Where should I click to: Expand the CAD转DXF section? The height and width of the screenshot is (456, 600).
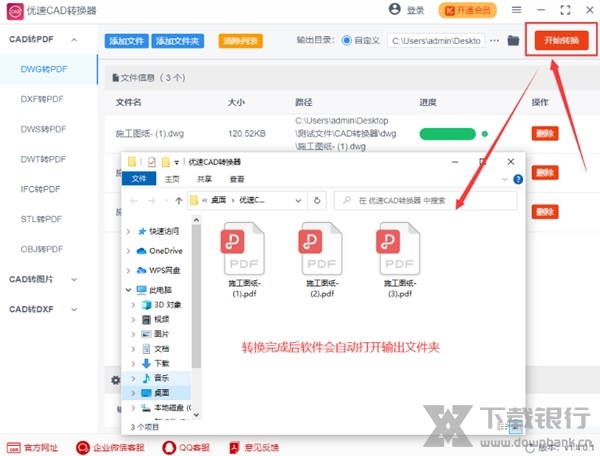pos(74,309)
